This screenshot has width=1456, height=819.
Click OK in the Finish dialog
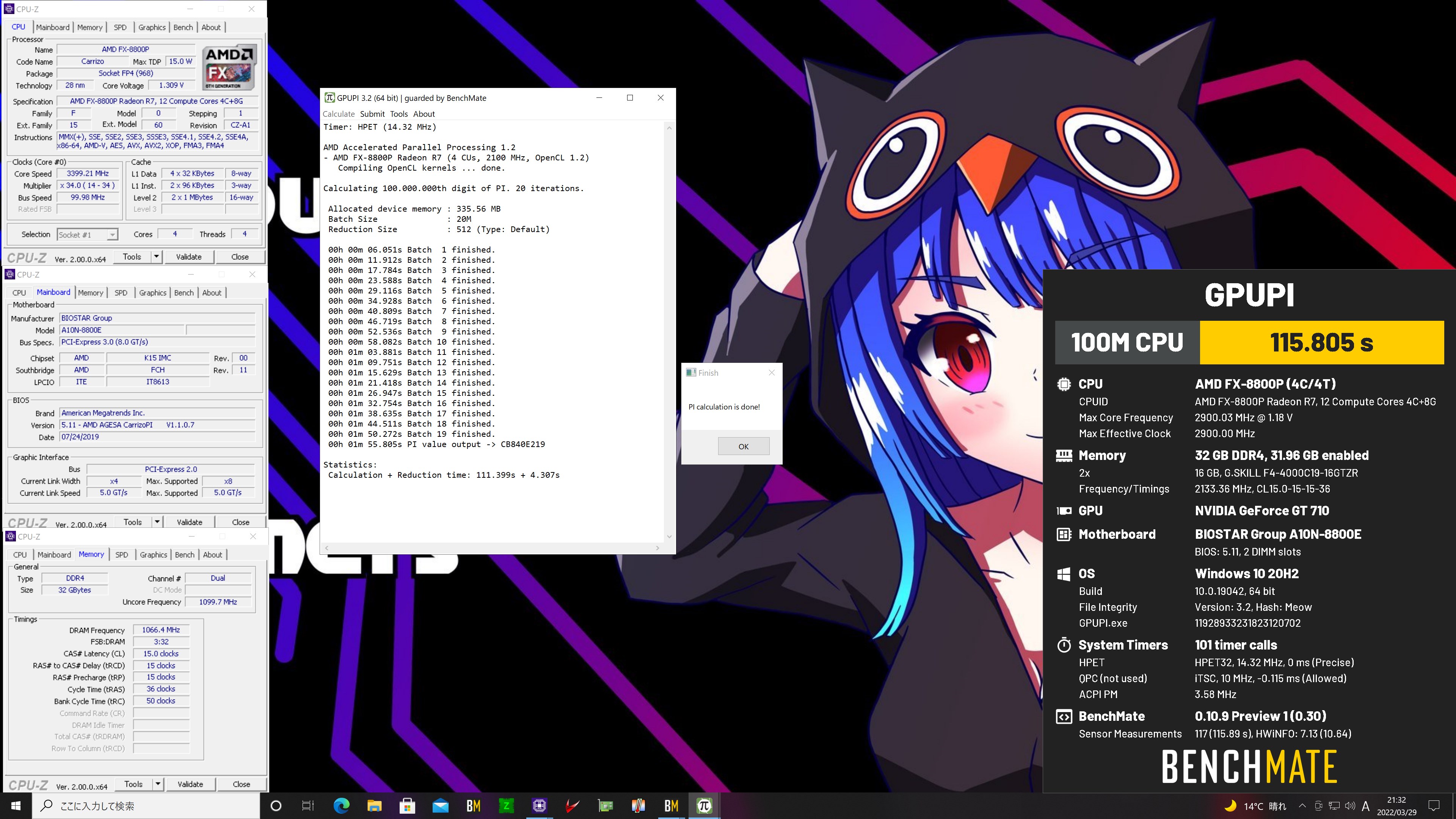coord(743,447)
